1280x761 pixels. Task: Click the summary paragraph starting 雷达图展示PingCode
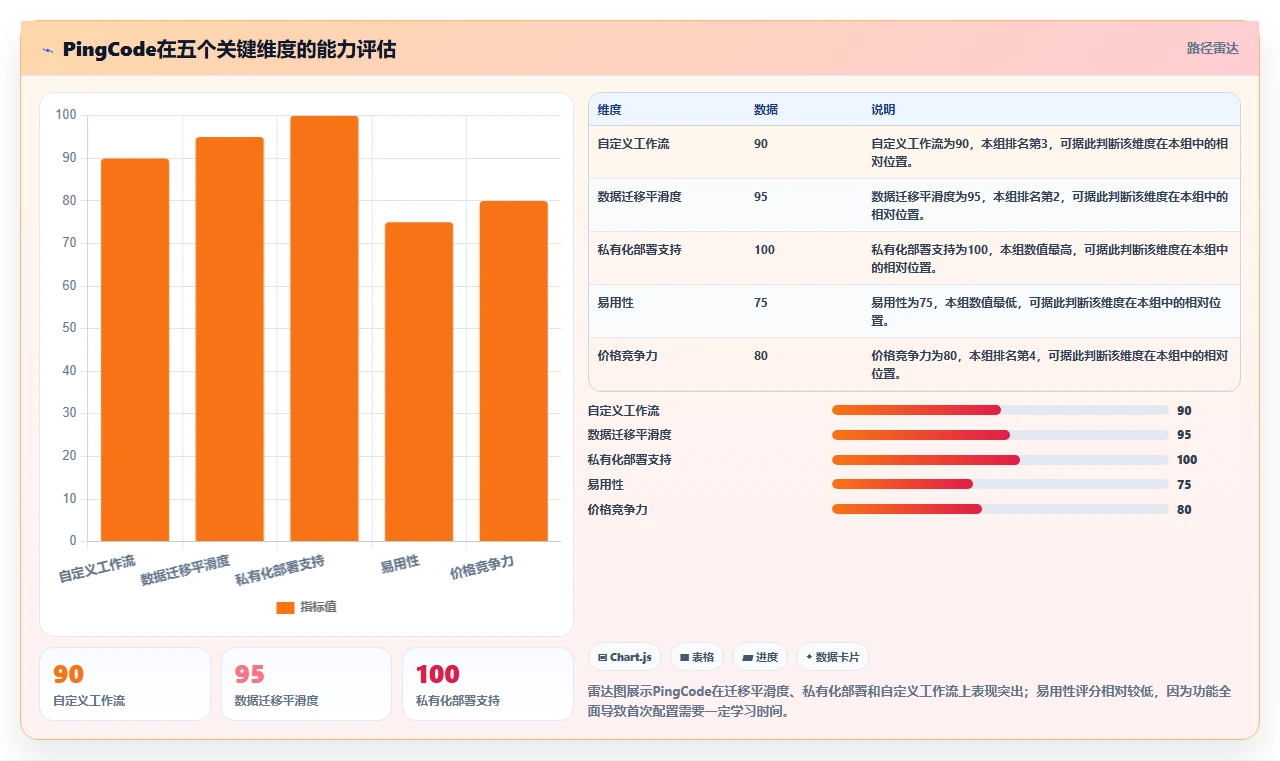[910, 702]
